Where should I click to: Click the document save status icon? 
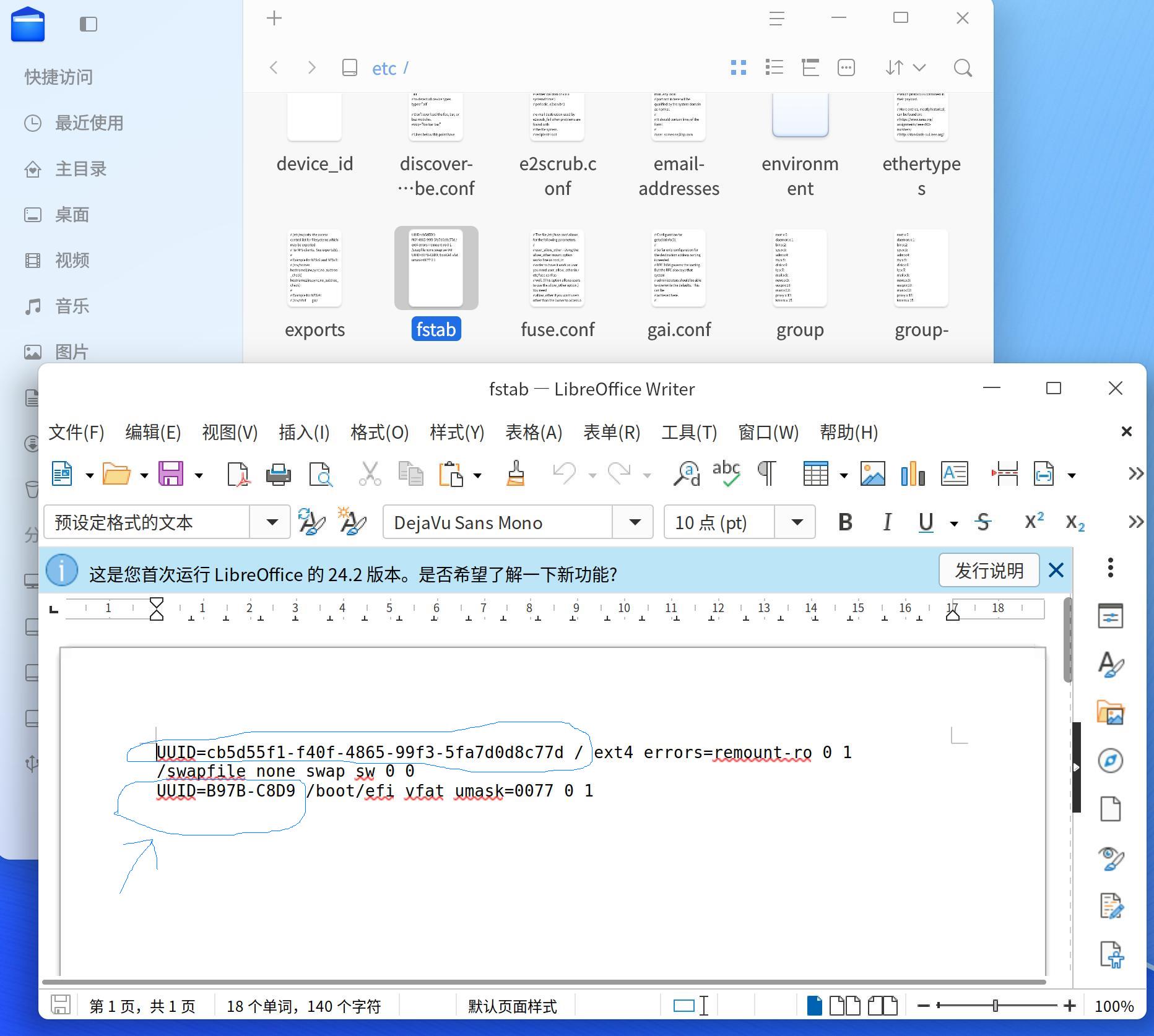(x=60, y=1005)
